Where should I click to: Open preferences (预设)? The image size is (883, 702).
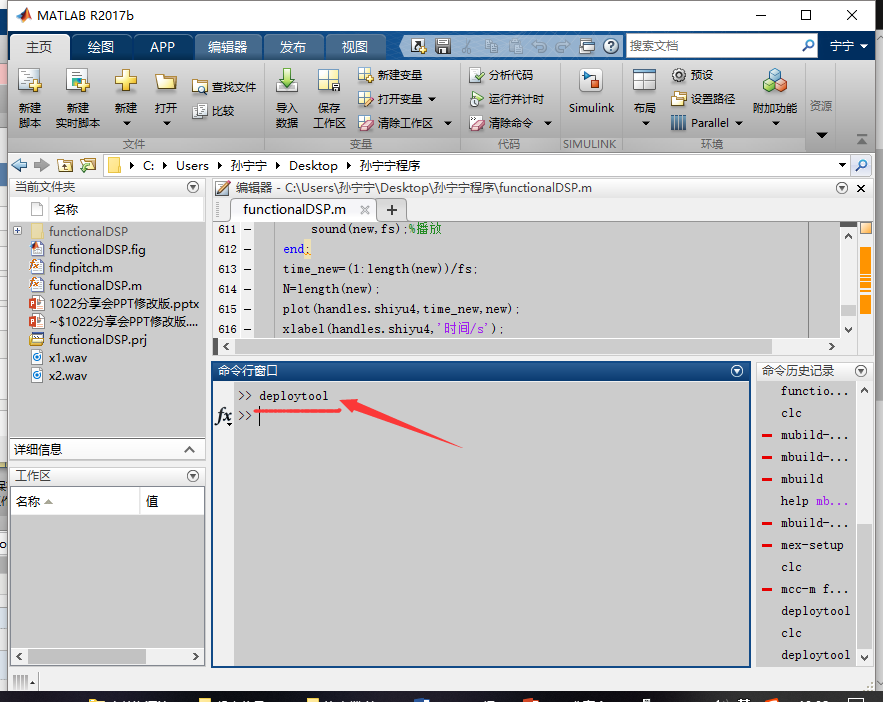coord(692,75)
